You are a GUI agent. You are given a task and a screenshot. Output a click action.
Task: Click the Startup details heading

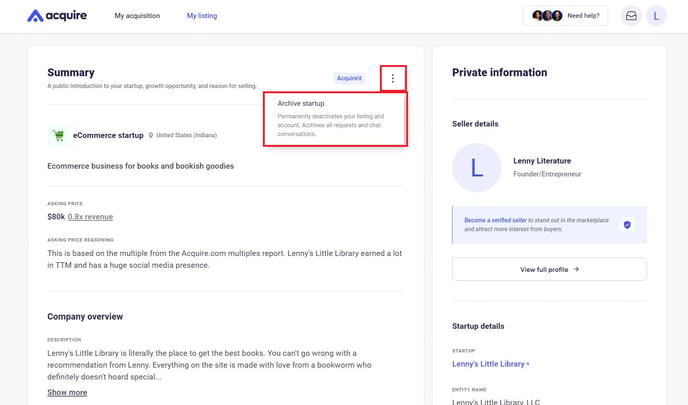pyautogui.click(x=478, y=326)
